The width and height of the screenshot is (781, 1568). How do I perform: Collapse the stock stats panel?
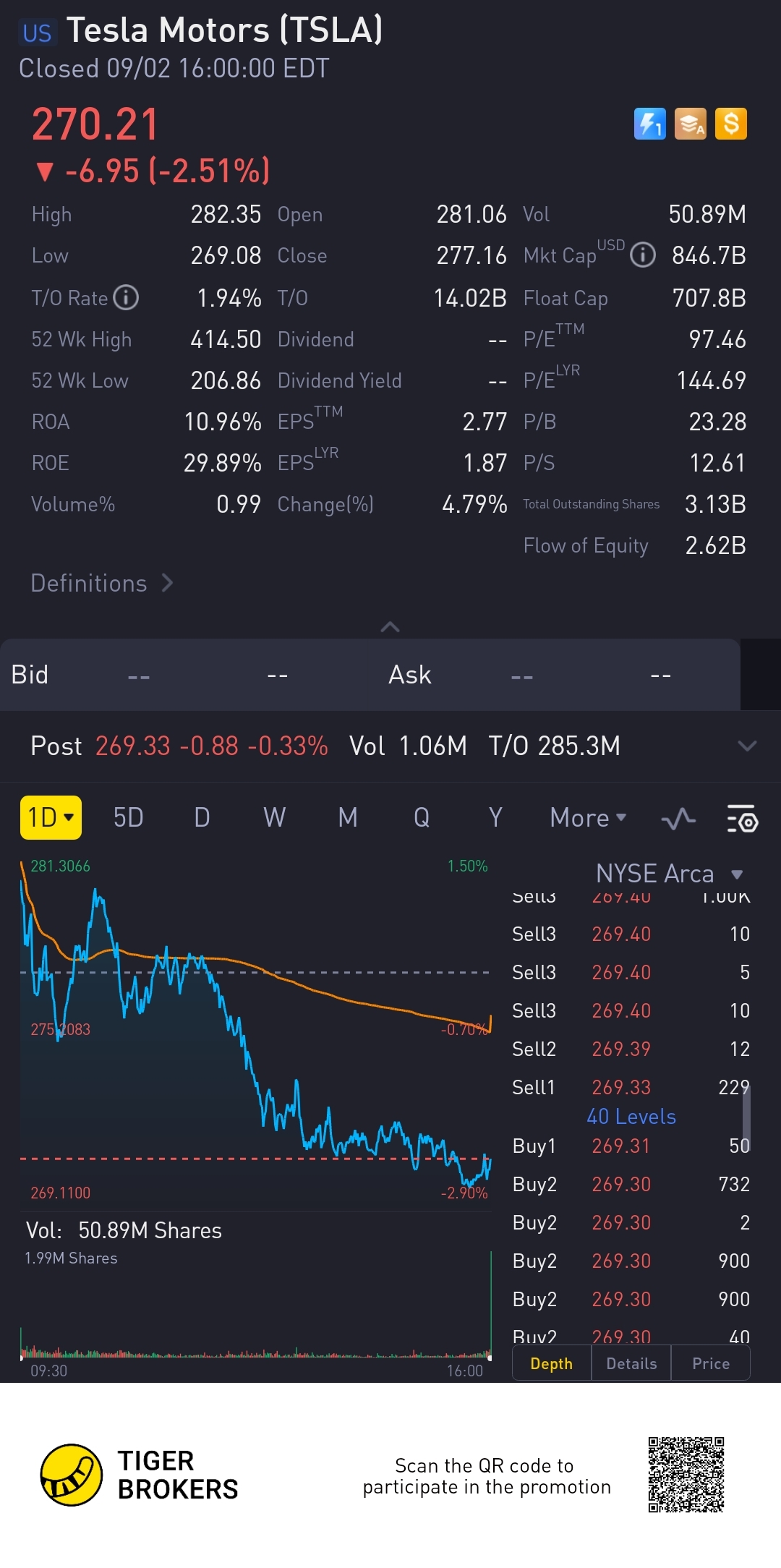pos(390,626)
